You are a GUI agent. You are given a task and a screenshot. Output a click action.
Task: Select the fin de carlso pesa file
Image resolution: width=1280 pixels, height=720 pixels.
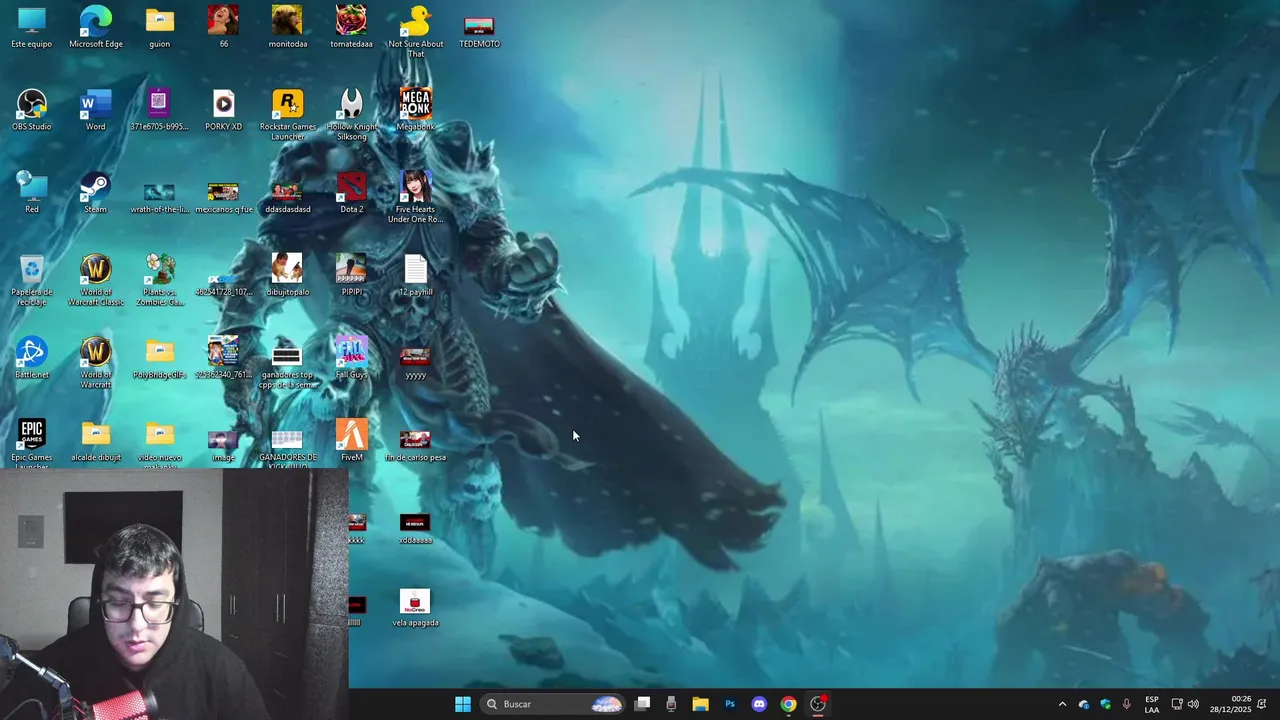pos(415,446)
